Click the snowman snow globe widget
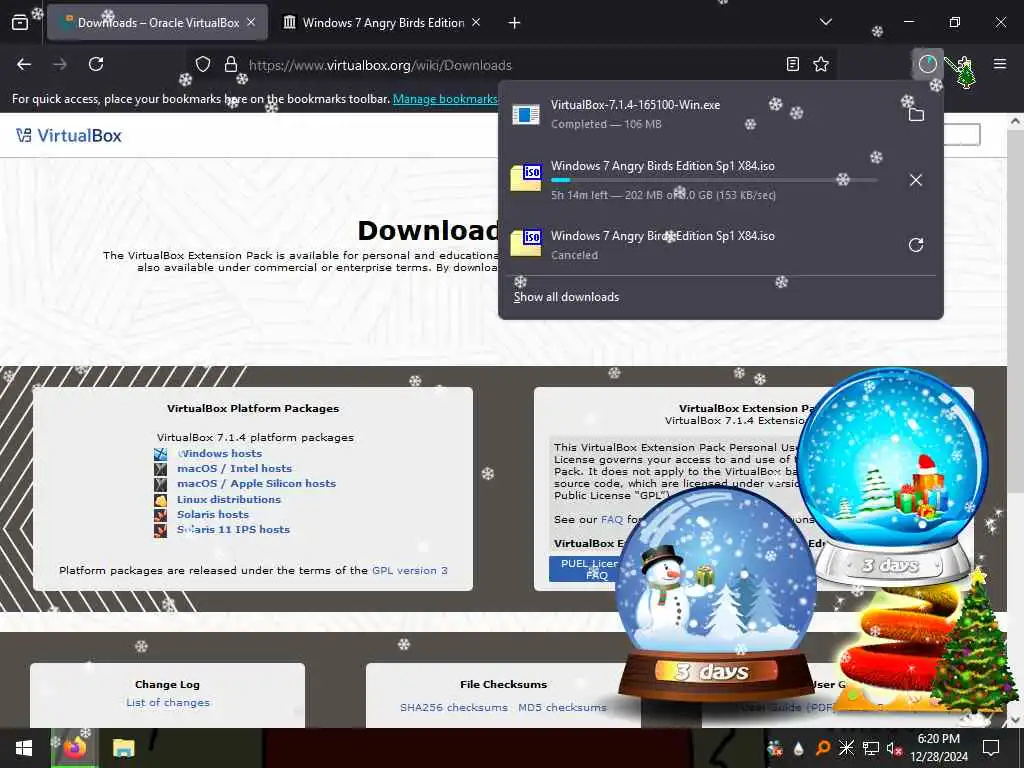Screen dimensions: 1024x768 point(716,593)
